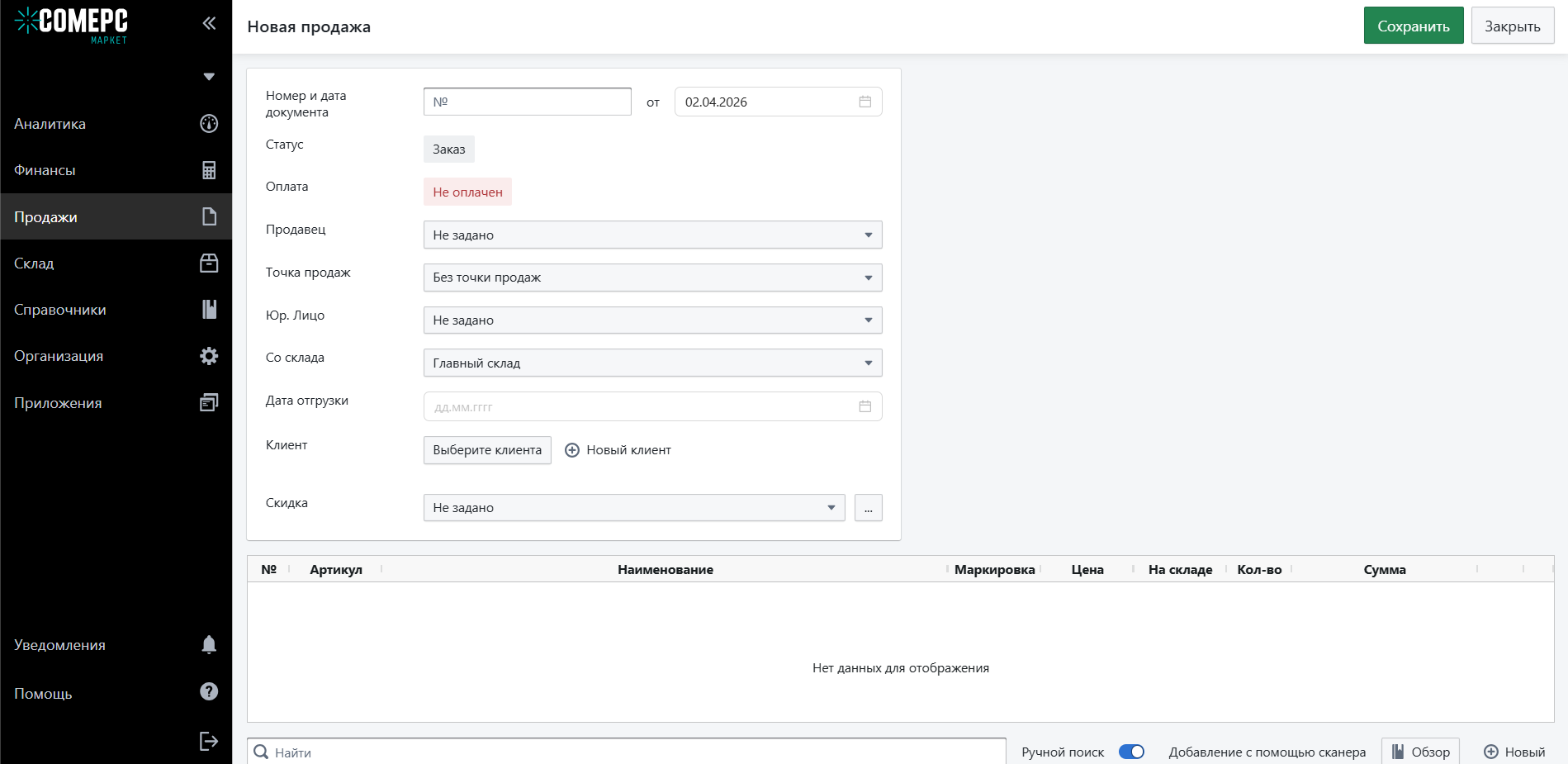This screenshot has width=1568, height=764.
Task: Click the Выберите клиента button
Action: click(x=487, y=450)
